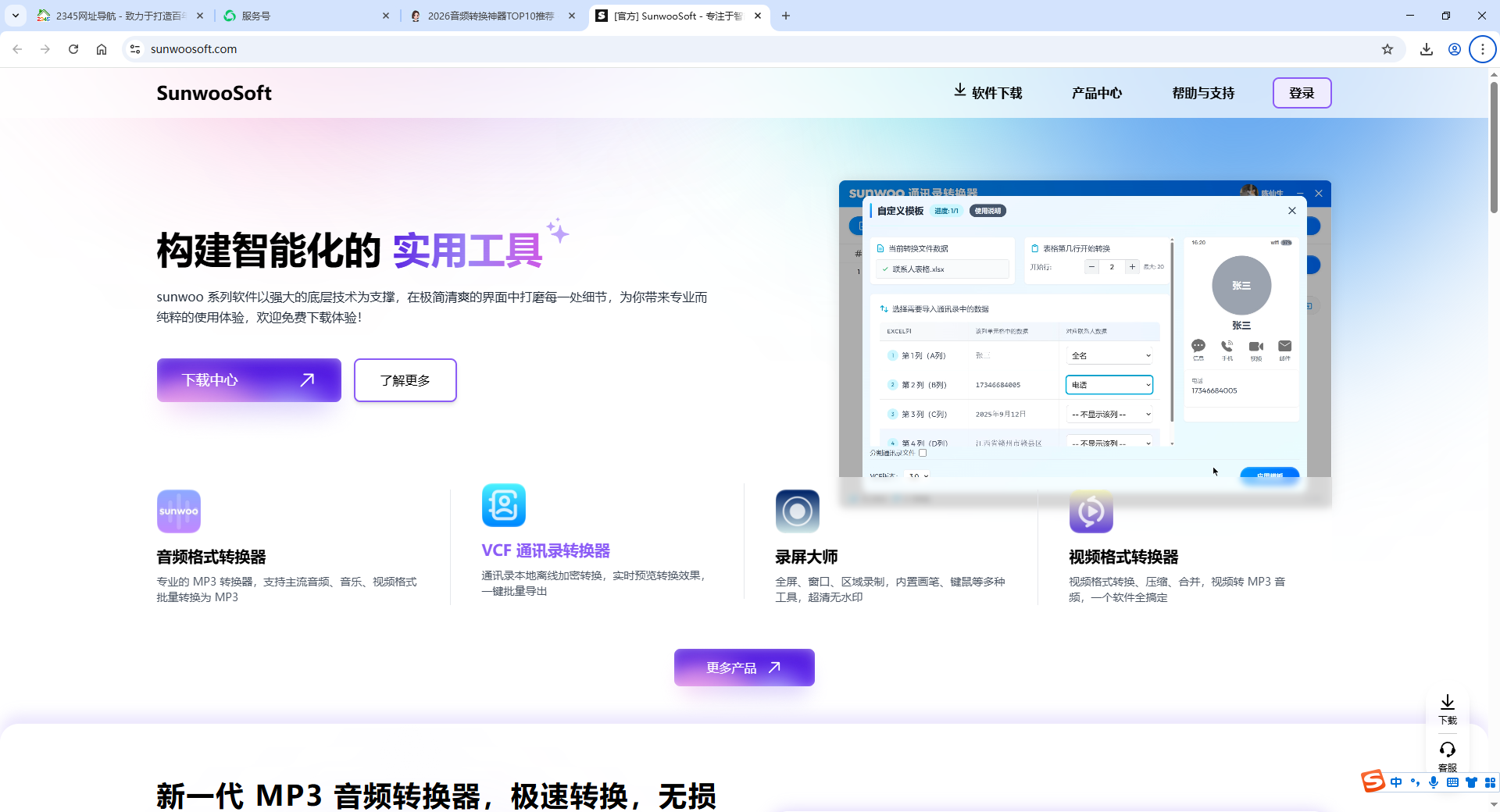Go to SunwooSoft logo homepage
The height and width of the screenshot is (812, 1500).
[x=214, y=93]
